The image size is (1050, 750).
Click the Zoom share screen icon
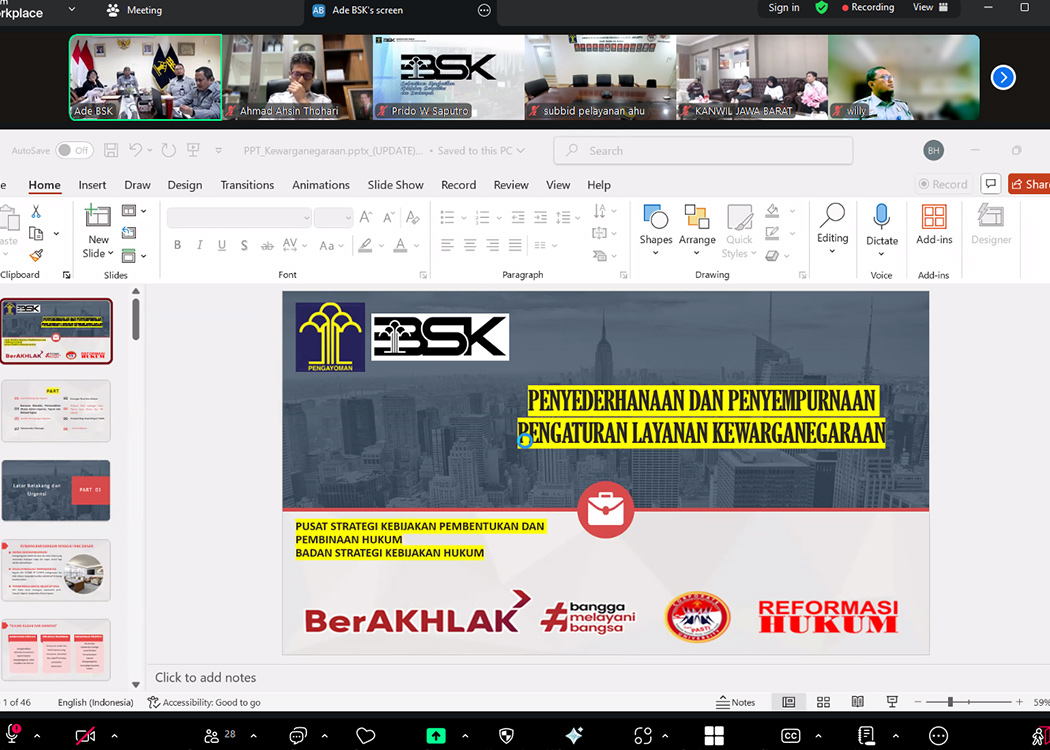point(436,735)
